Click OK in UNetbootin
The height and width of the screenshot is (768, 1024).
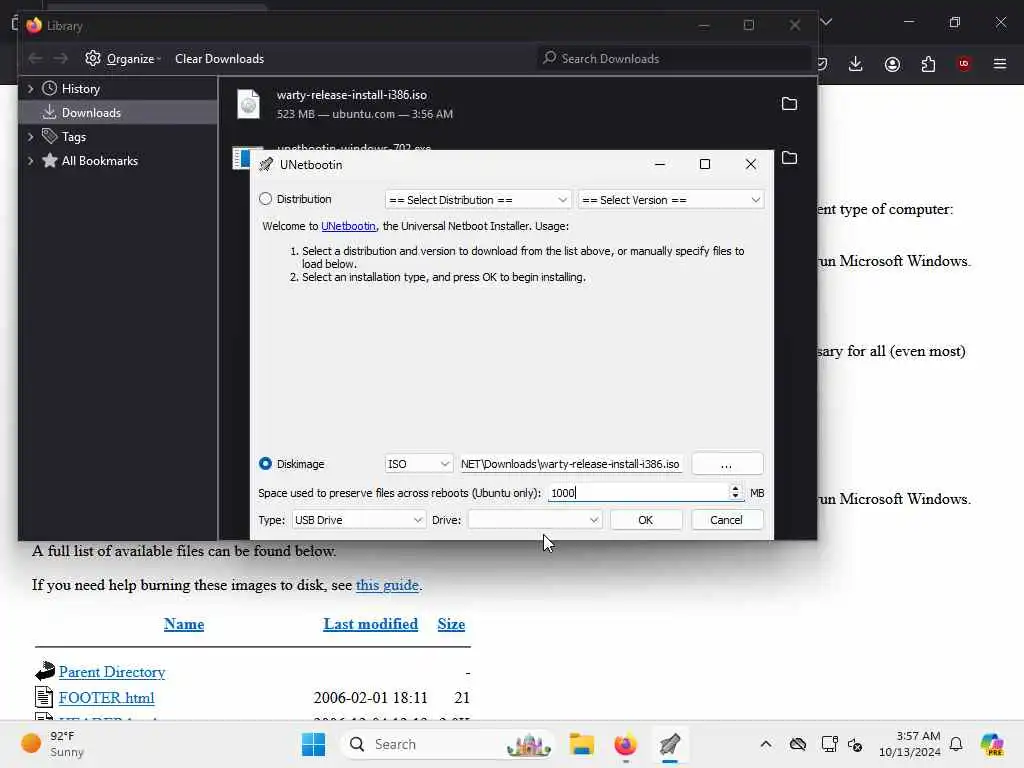[646, 520]
